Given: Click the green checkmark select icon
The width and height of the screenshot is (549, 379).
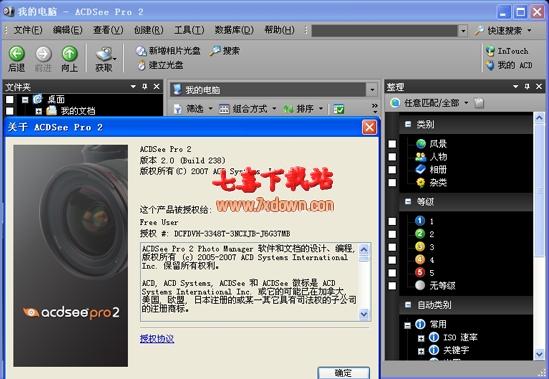Looking at the screenshot, I should [339, 109].
